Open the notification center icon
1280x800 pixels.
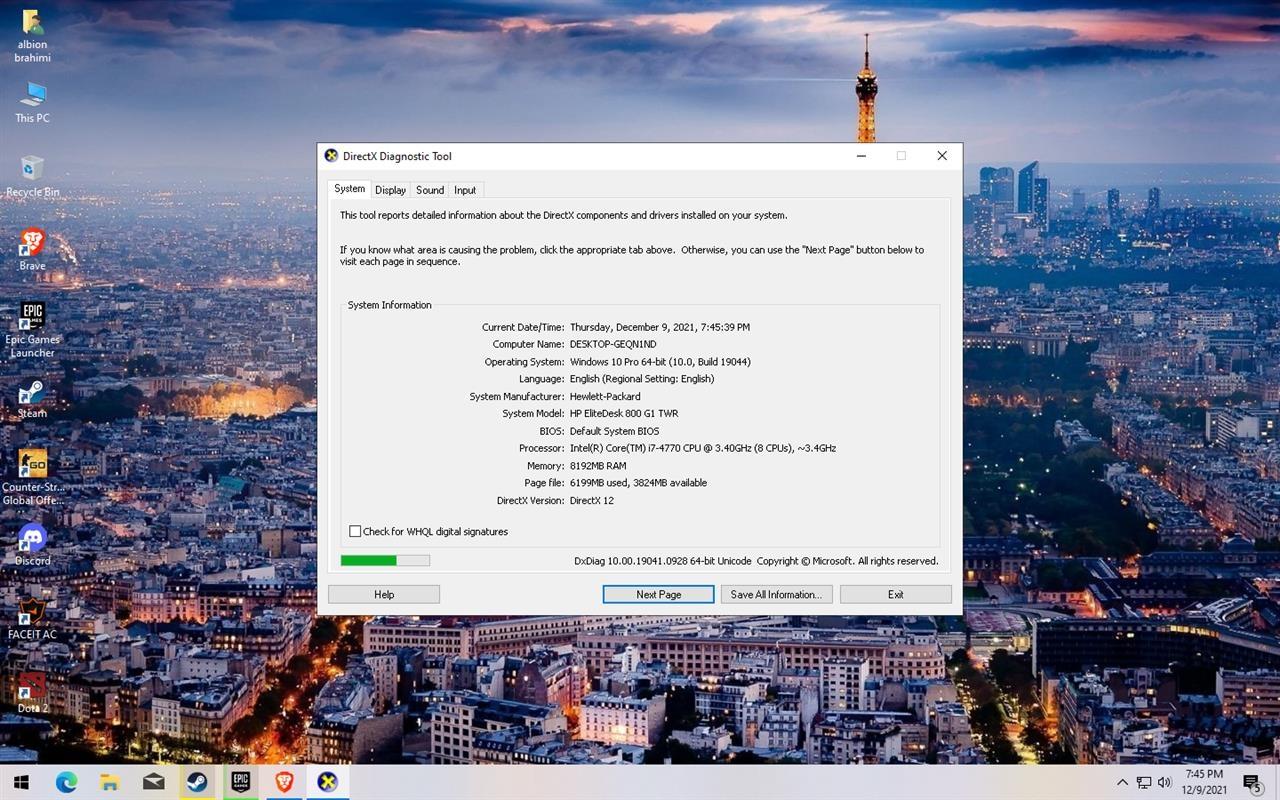1252,782
